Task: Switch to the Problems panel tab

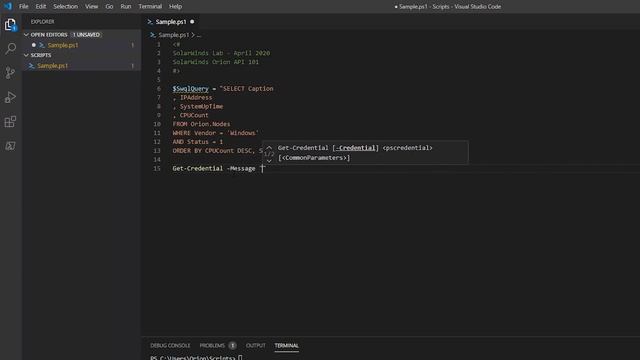Action: coord(212,346)
